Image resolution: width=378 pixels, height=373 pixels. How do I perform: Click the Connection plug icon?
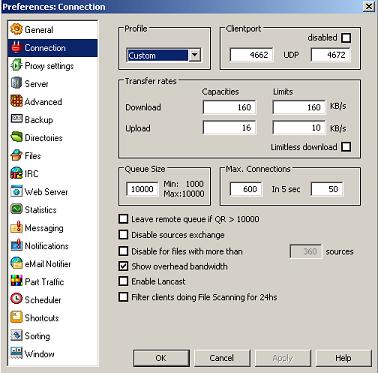pos(16,48)
